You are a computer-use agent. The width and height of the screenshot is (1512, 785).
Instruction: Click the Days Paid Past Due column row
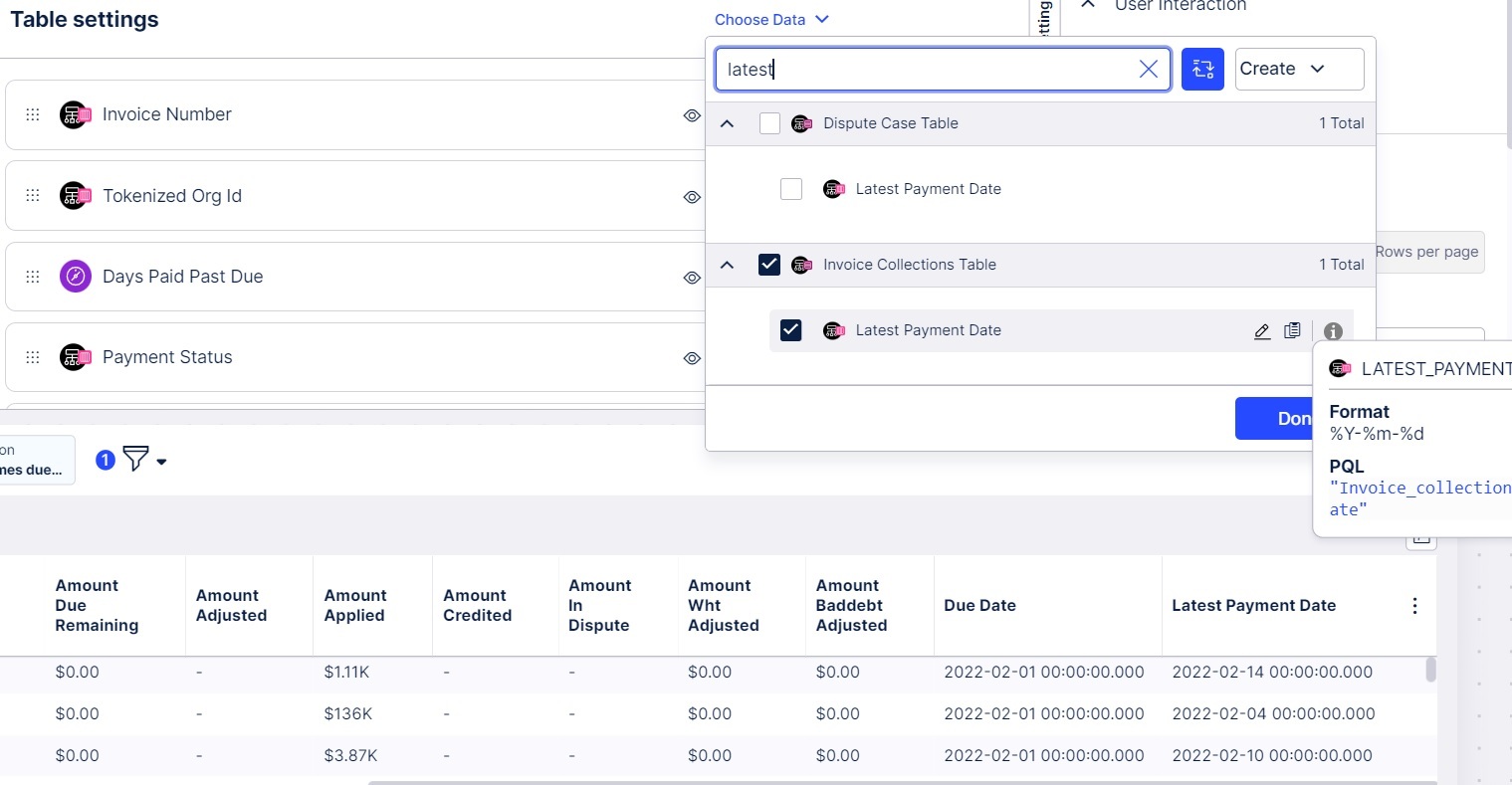(355, 277)
